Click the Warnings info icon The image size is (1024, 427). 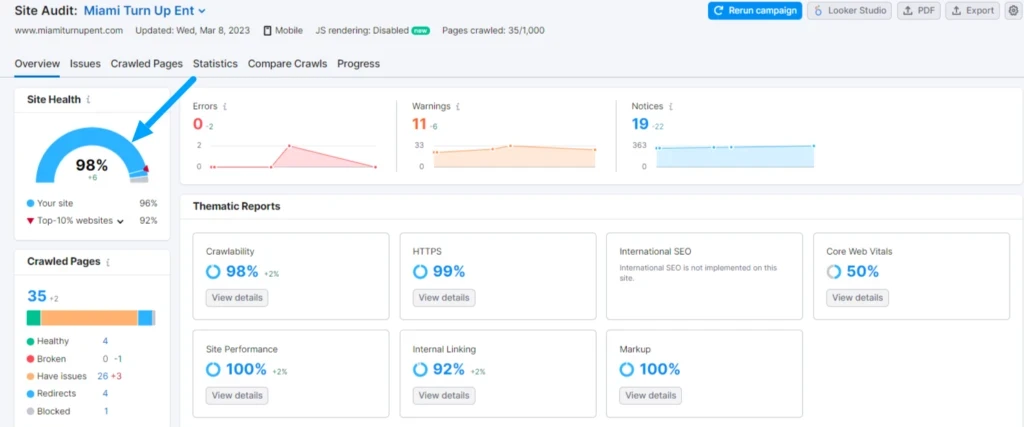[x=457, y=106]
